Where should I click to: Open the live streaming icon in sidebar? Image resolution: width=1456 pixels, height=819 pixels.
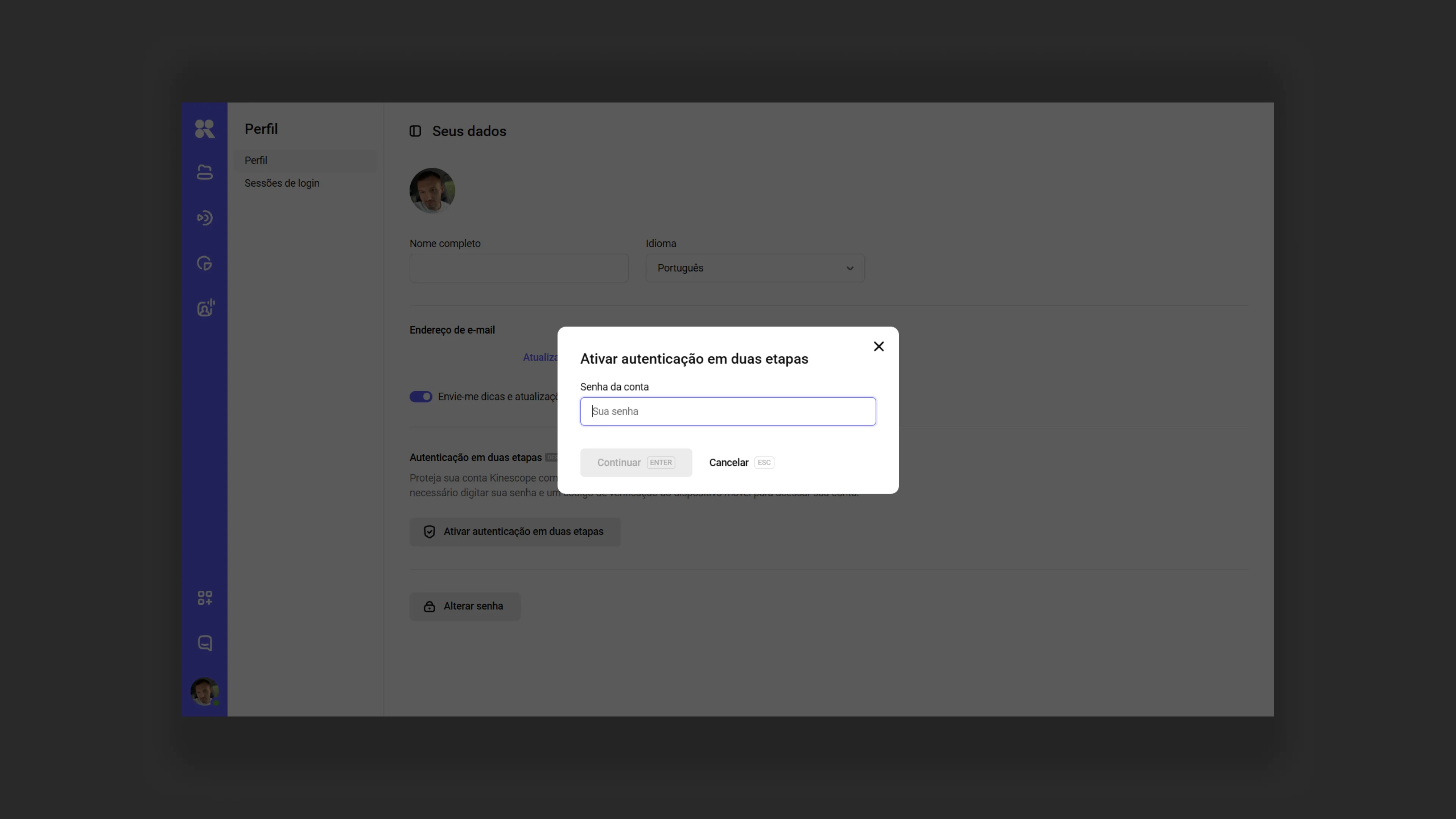click(x=205, y=218)
